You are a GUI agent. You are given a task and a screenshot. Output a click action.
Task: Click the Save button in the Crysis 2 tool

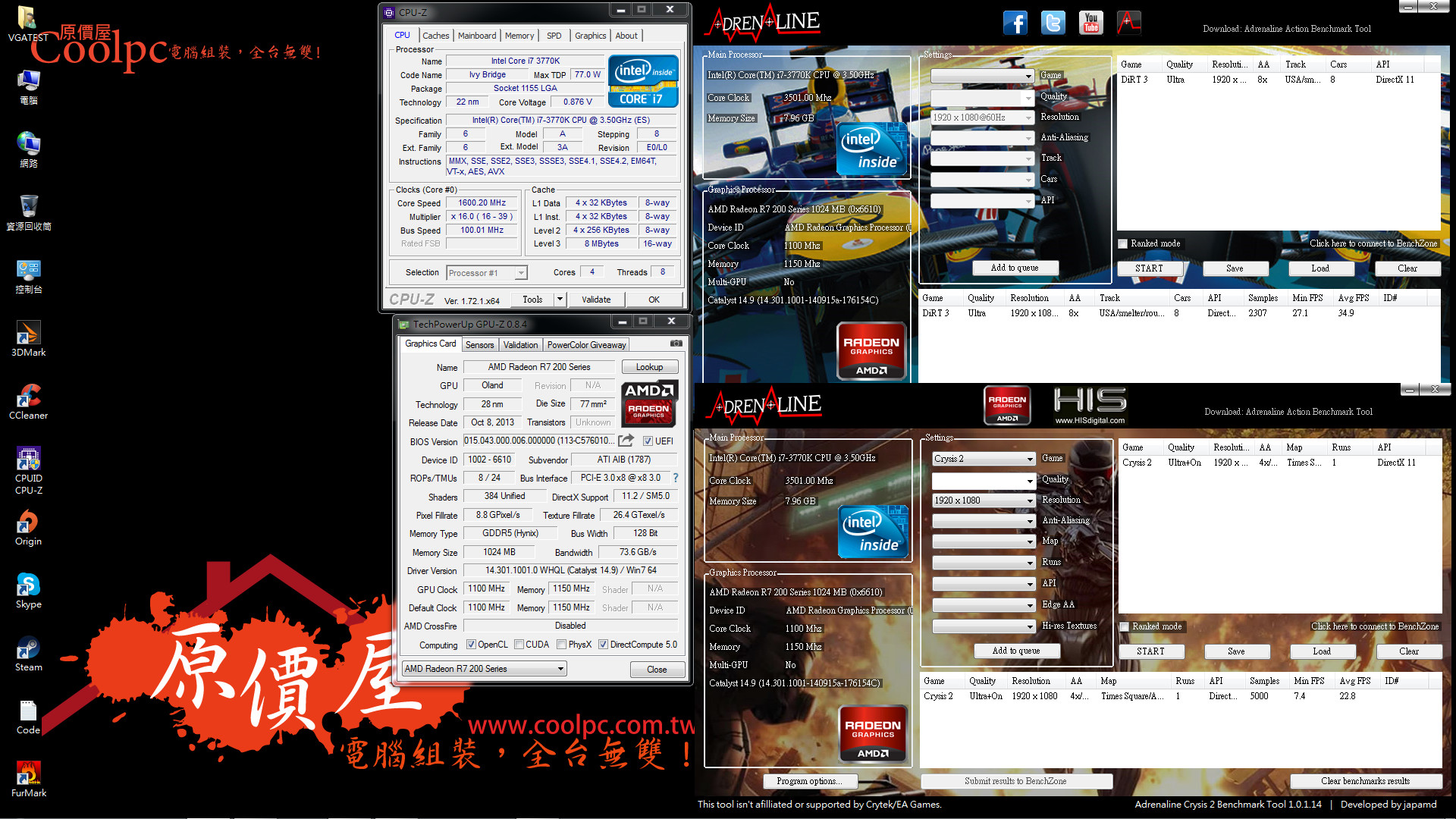pyautogui.click(x=1236, y=651)
